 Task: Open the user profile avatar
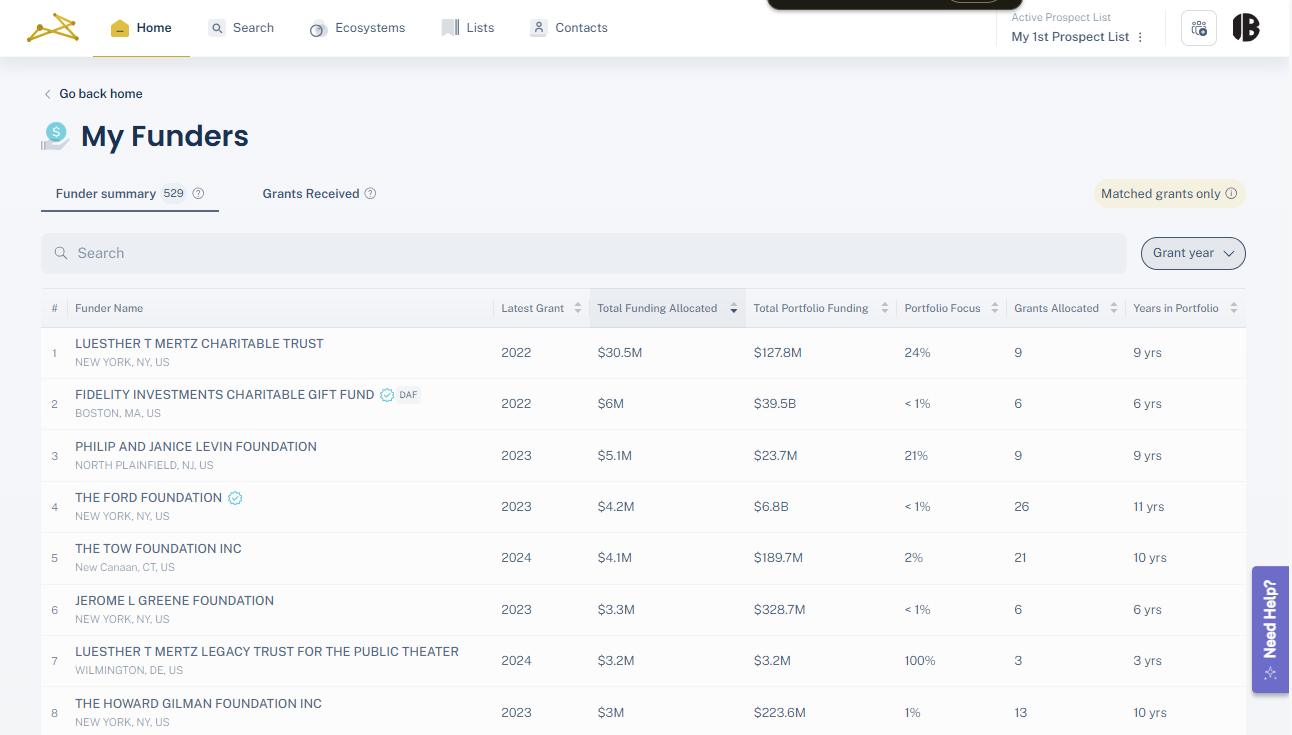coord(1246,28)
